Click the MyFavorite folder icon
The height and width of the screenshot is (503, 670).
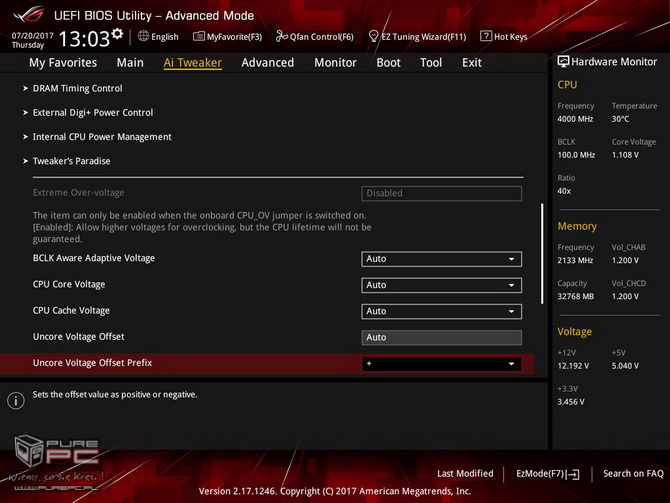pos(199,36)
